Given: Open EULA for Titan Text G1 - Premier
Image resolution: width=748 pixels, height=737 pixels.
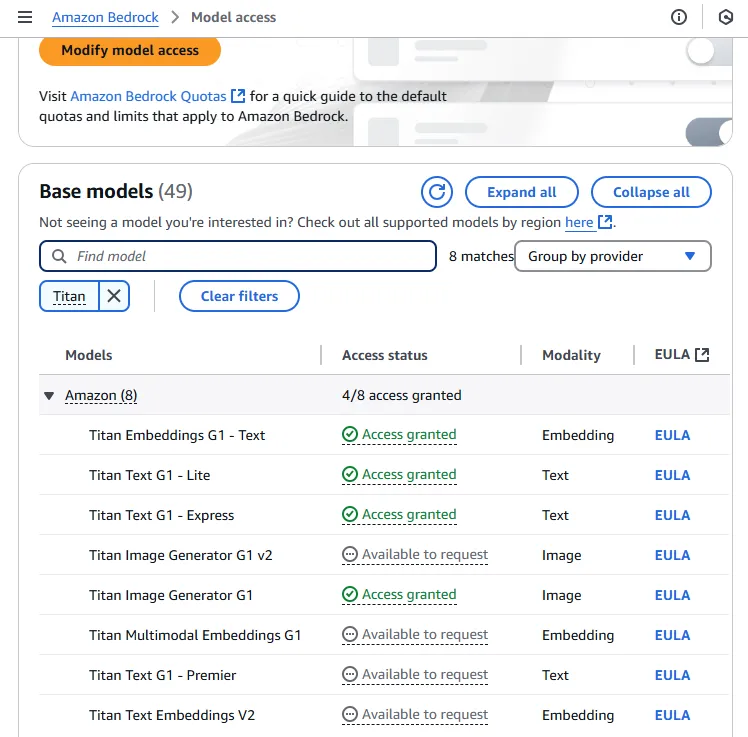Looking at the screenshot, I should [672, 675].
